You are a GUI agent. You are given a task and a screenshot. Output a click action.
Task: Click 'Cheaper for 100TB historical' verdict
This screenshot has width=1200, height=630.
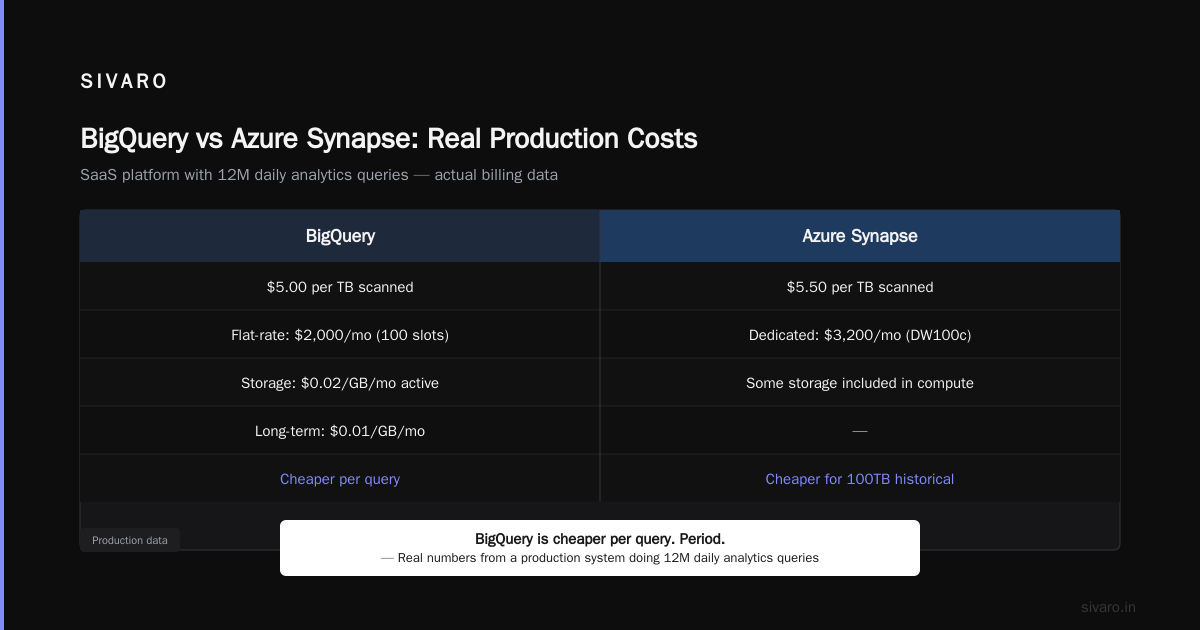coord(860,479)
